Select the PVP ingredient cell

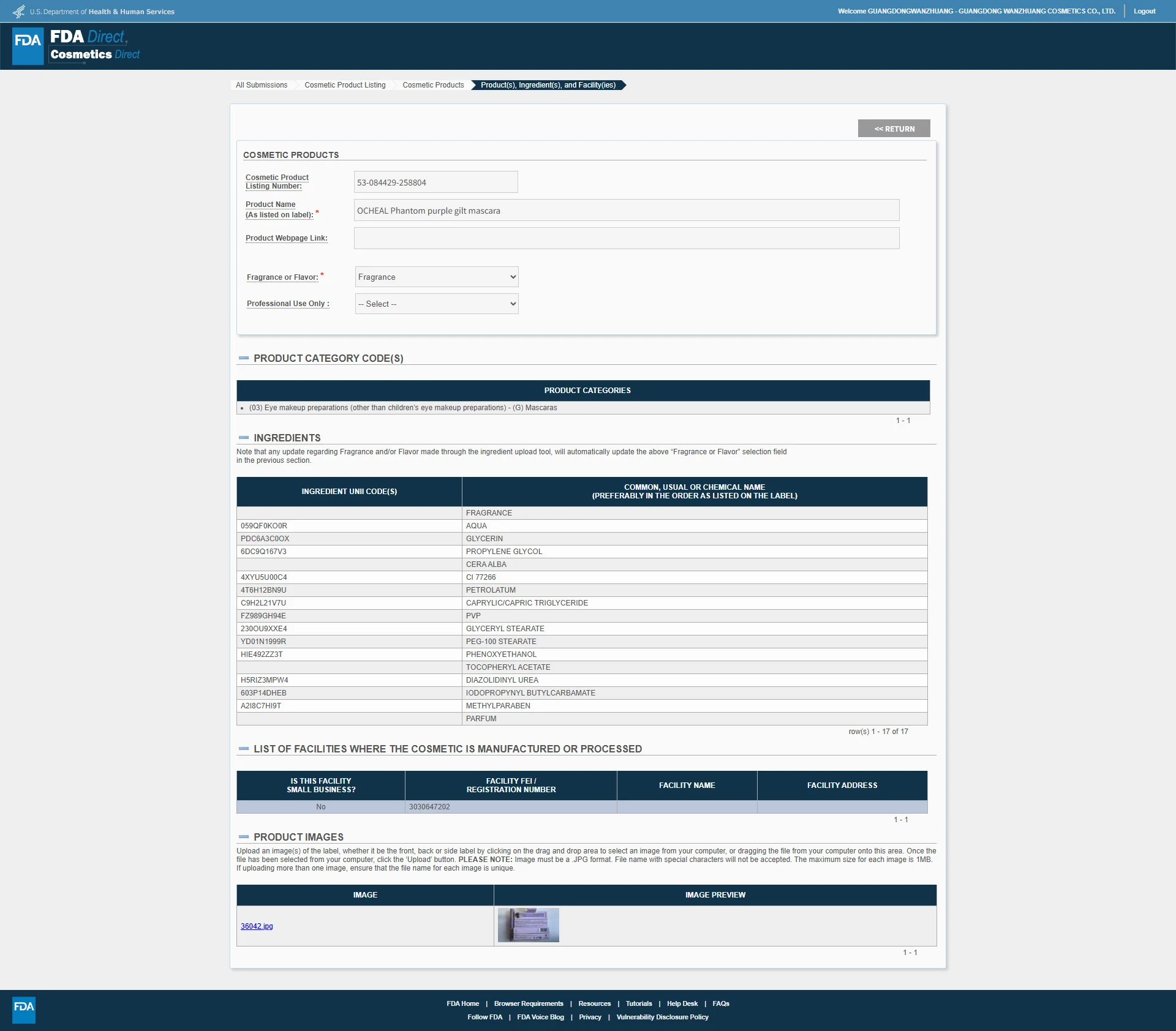(695, 616)
